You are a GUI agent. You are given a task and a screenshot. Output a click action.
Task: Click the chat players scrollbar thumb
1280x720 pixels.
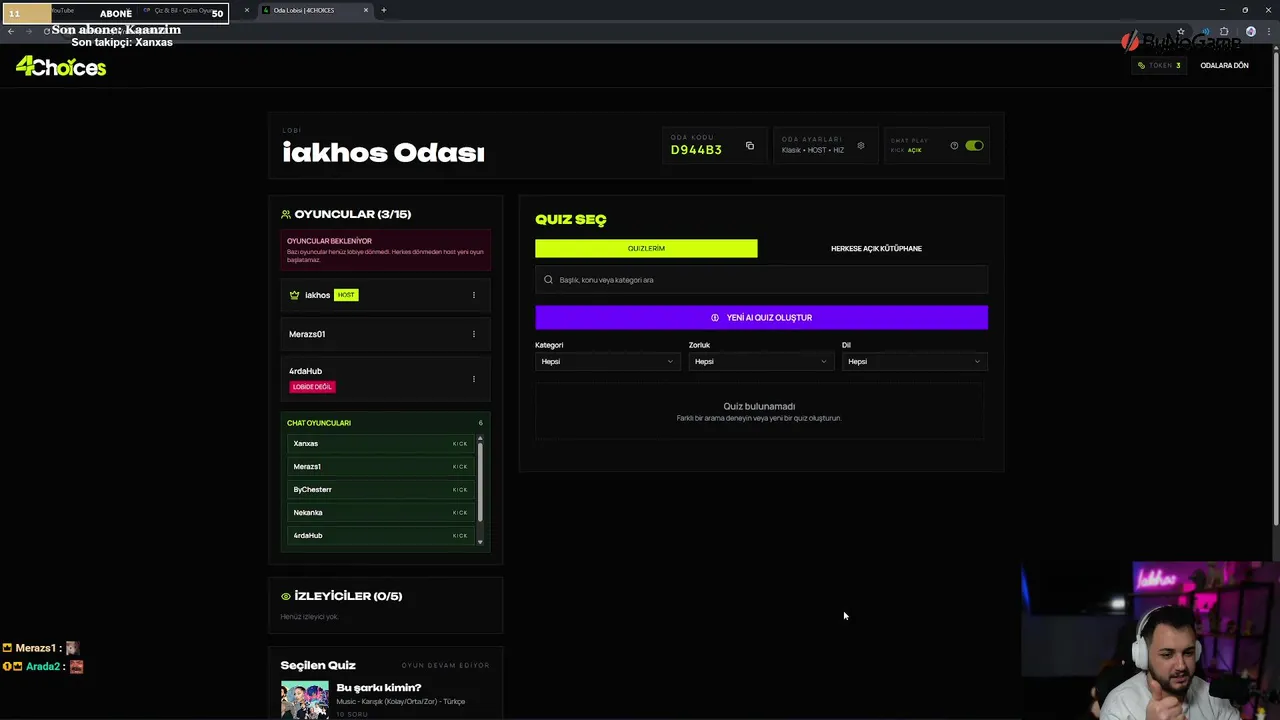(x=480, y=482)
